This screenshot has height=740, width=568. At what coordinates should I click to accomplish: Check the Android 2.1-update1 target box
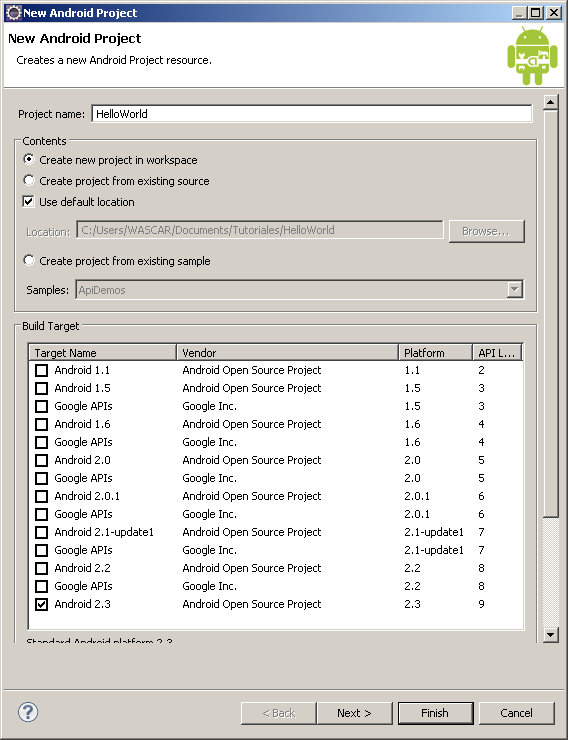(42, 532)
